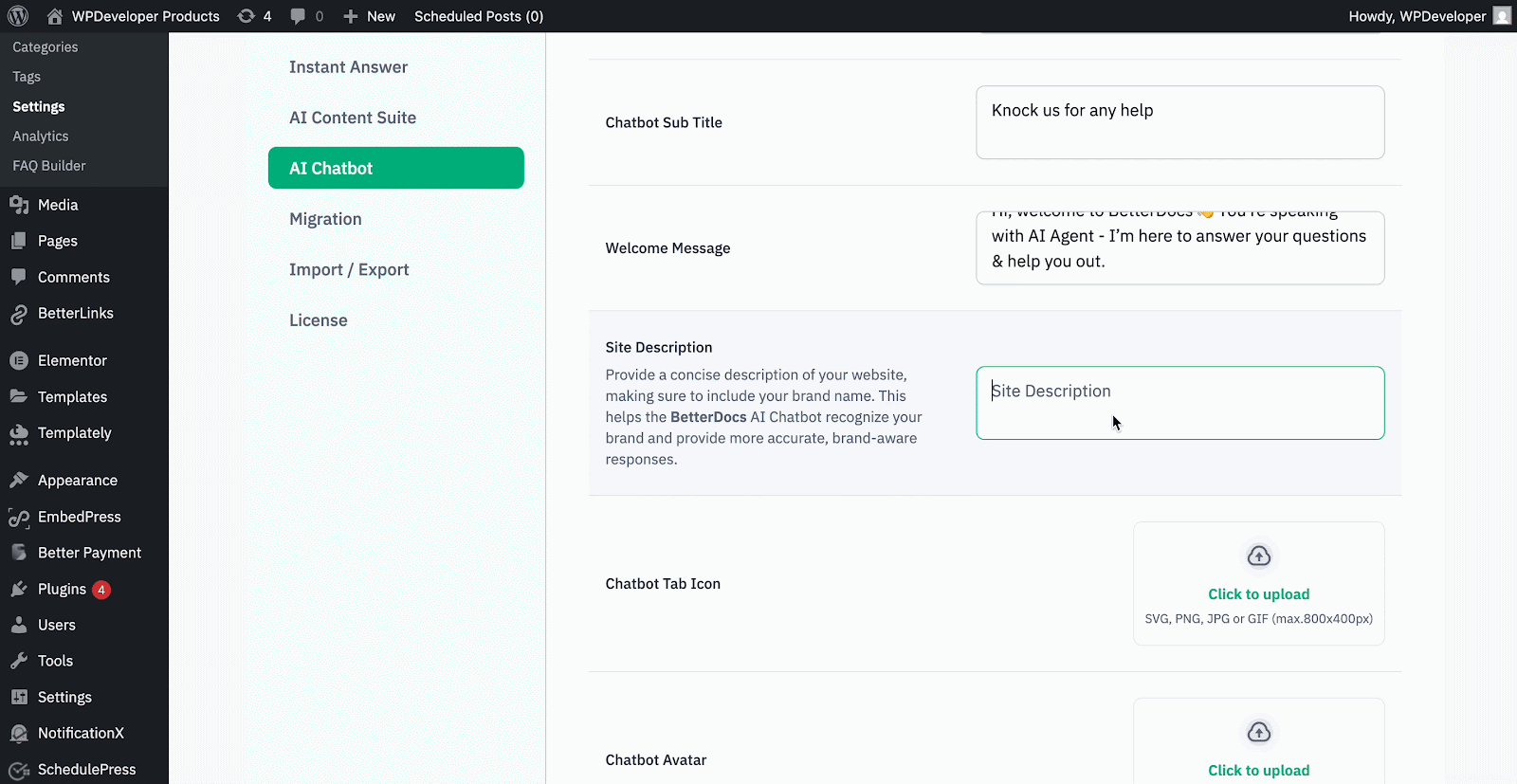This screenshot has height=784, width=1517.
Task: Open the Analytics submenu item
Action: pos(41,137)
